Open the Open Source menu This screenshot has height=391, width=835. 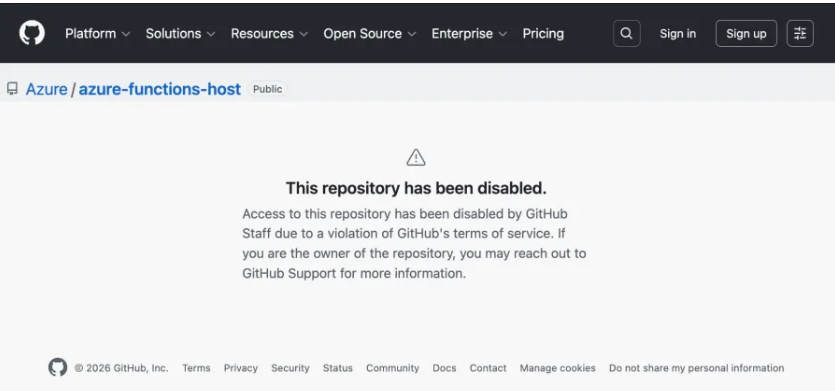(370, 34)
